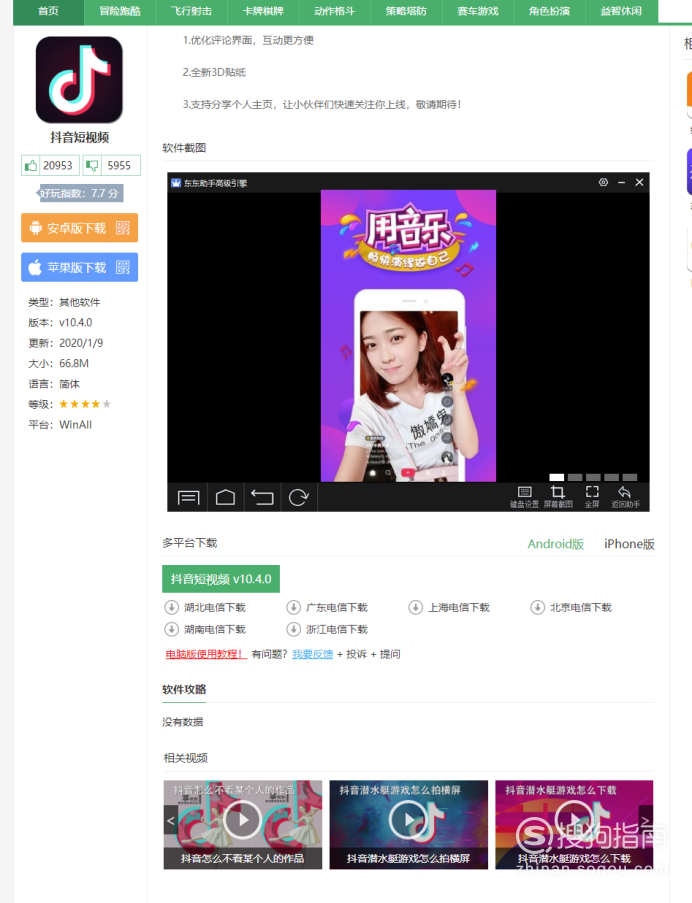Open 键盘设置 keyboard settings icon

pyautogui.click(x=524, y=496)
